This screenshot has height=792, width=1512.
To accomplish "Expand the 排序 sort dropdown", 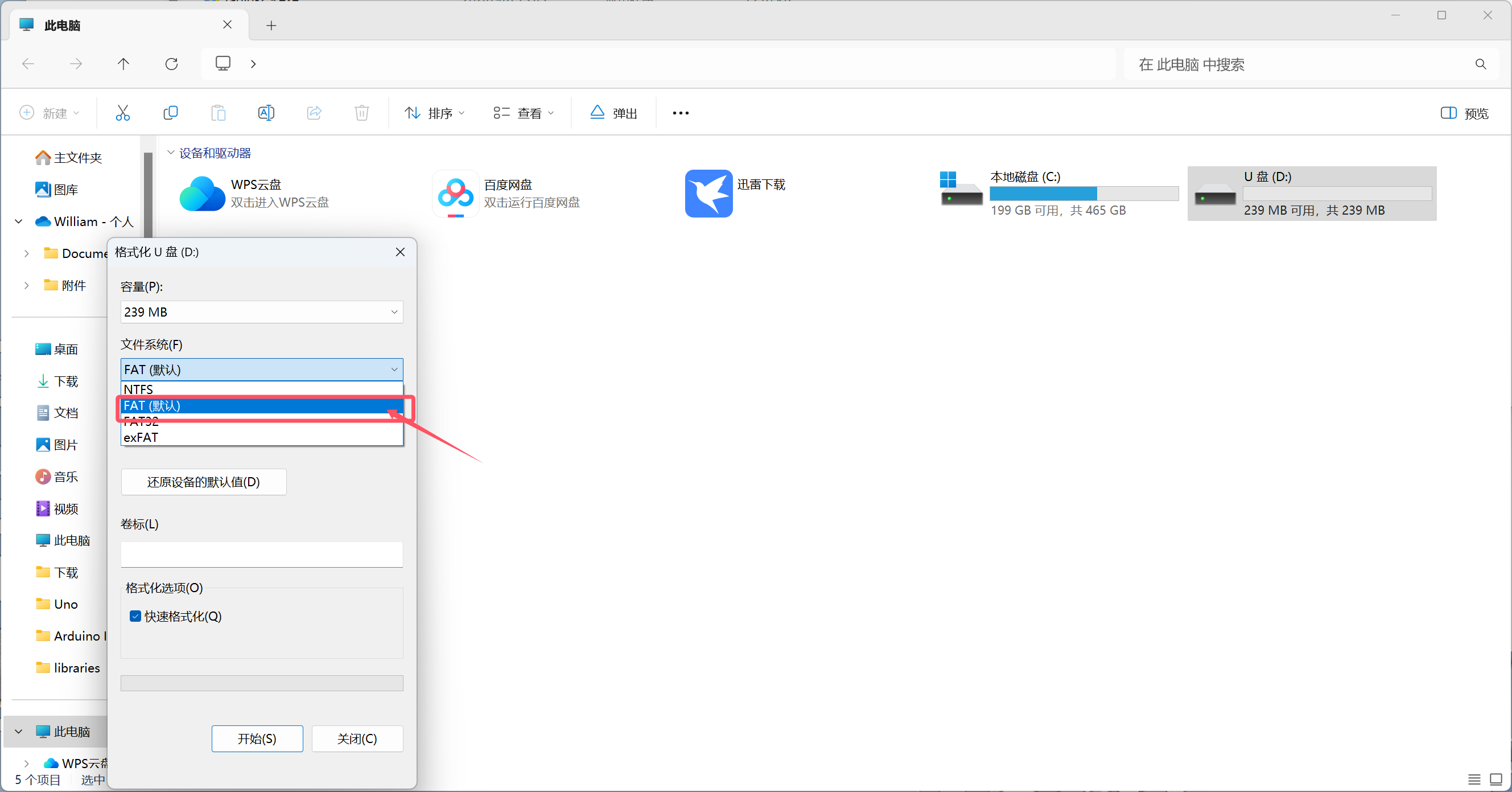I will click(x=435, y=113).
